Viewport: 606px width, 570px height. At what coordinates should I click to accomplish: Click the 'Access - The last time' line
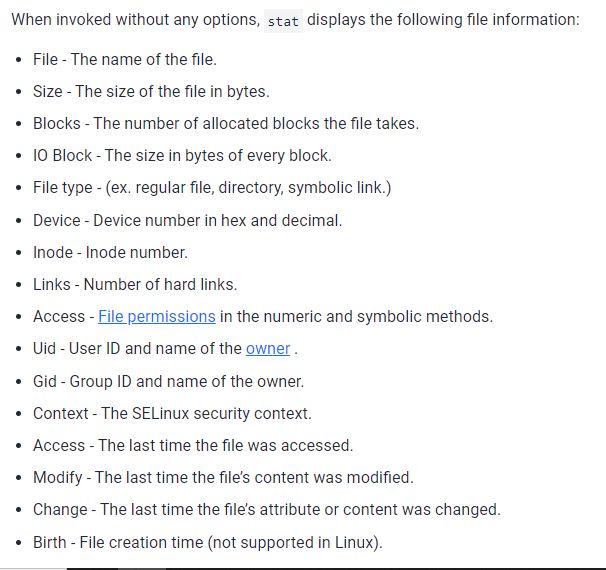(x=193, y=445)
